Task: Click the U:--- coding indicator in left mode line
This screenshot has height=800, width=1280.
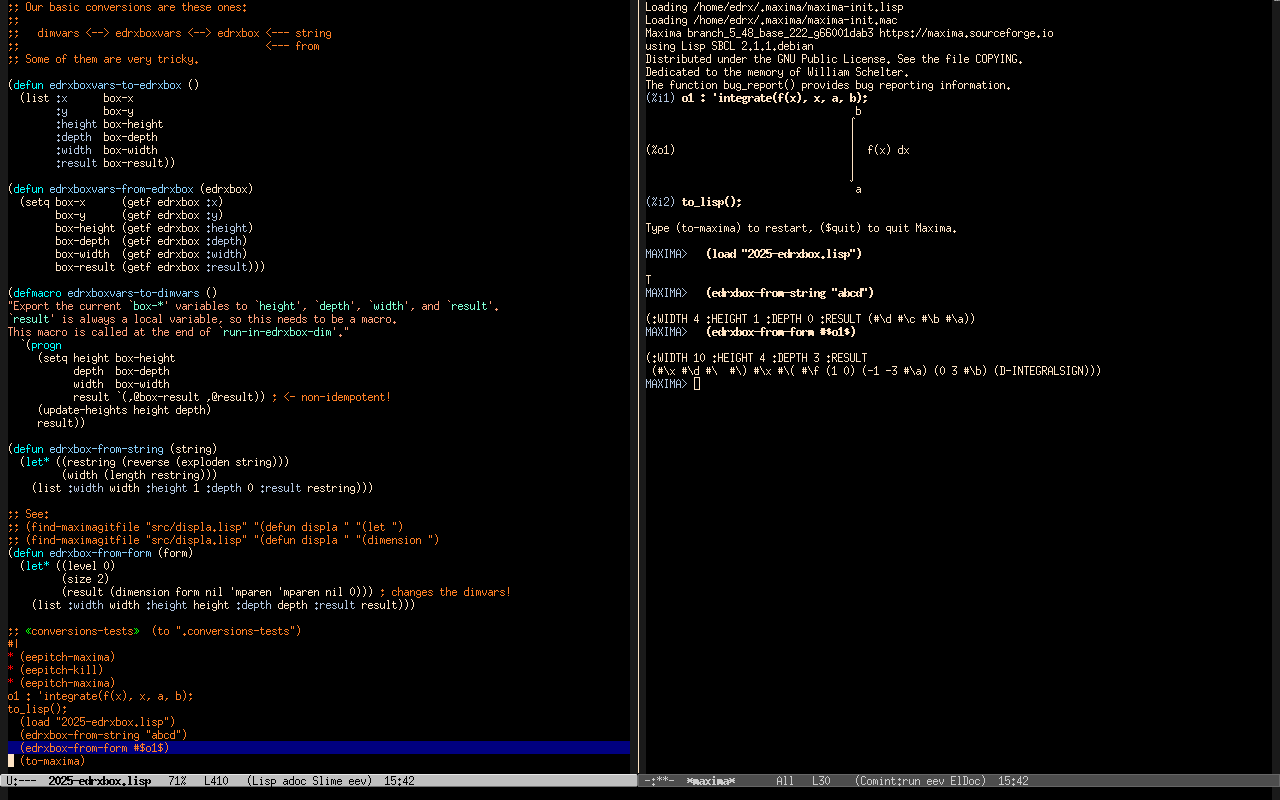Action: 22,781
